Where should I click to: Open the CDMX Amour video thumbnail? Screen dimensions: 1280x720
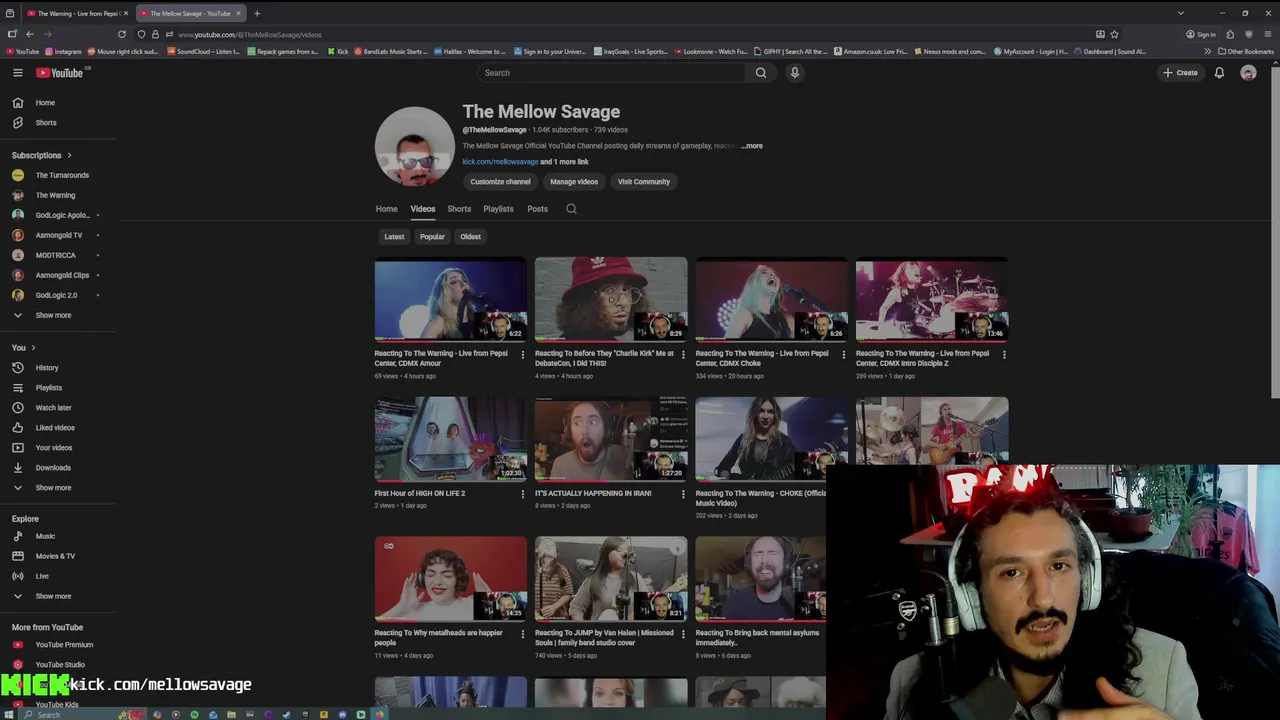[450, 300]
